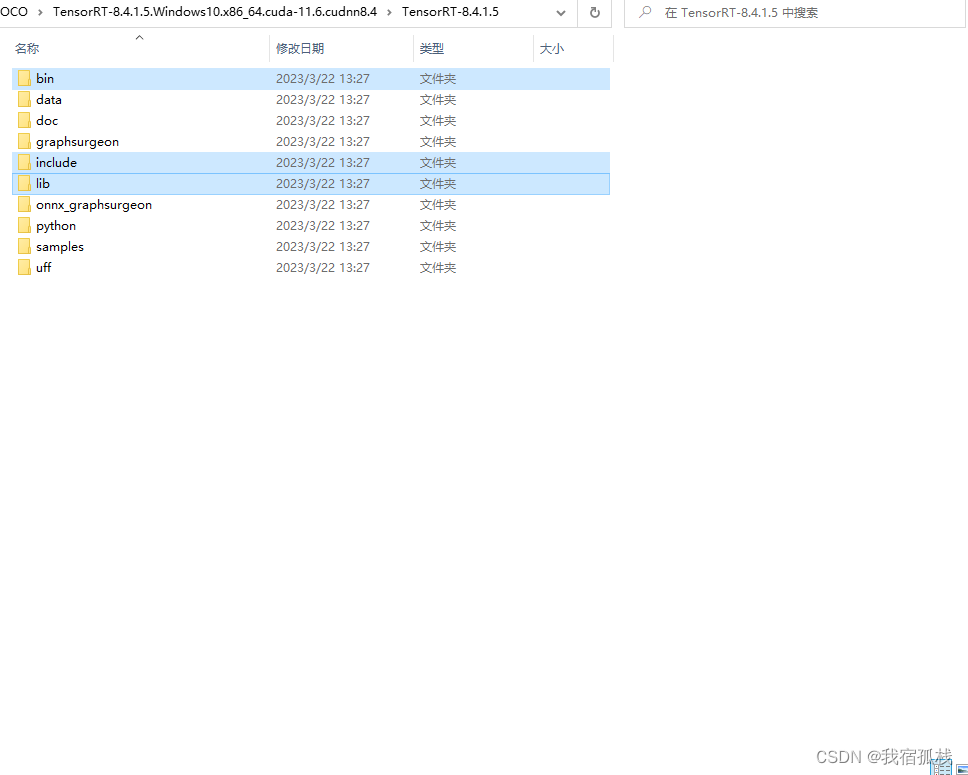Refresh the current folder view
Image resolution: width=968 pixels, height=775 pixels.
pyautogui.click(x=595, y=12)
